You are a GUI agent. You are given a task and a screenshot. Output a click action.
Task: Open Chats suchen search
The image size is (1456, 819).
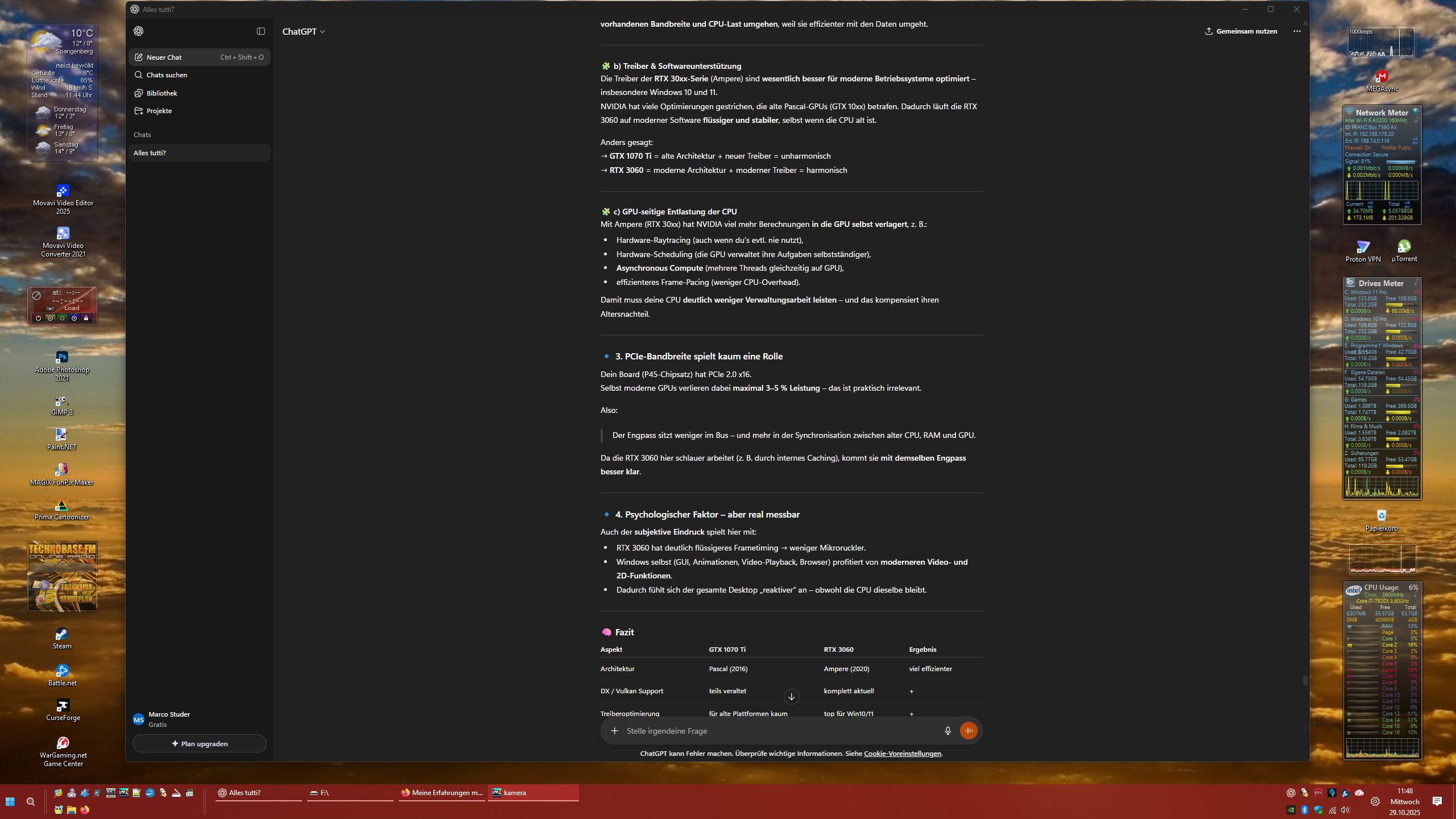[166, 75]
